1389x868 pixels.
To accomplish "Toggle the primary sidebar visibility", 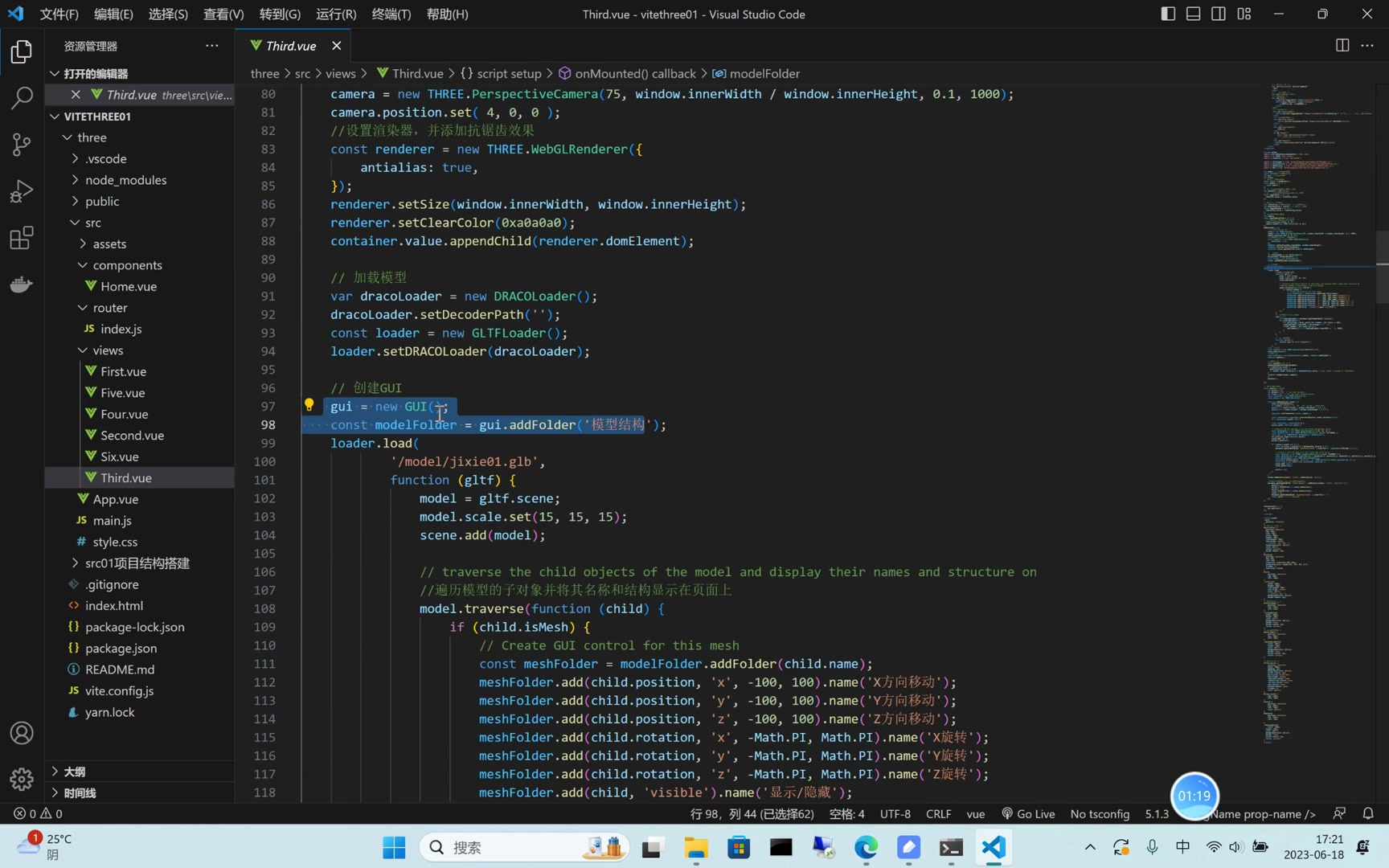I will coord(1168,14).
